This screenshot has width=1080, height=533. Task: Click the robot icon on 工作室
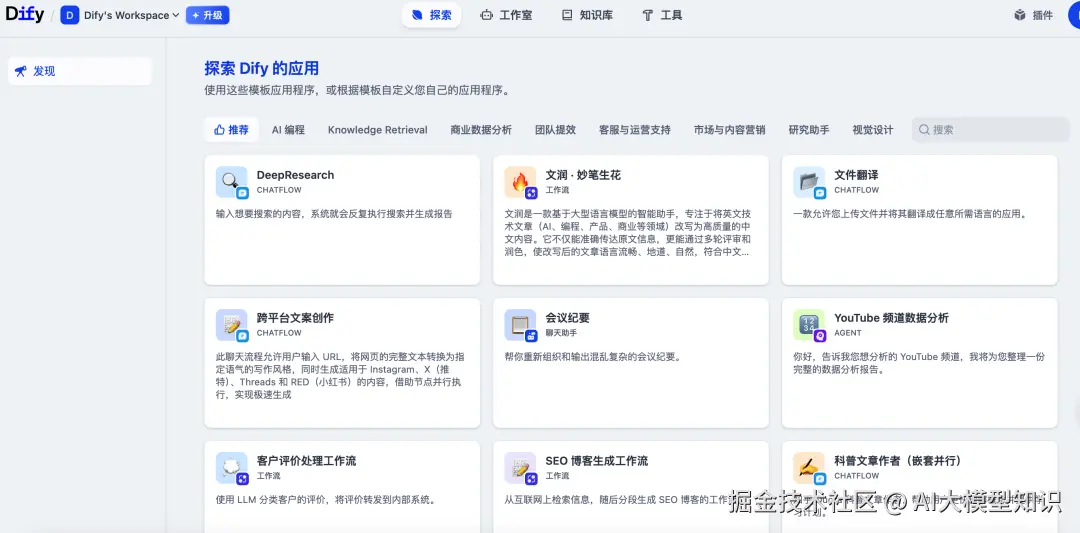point(487,15)
